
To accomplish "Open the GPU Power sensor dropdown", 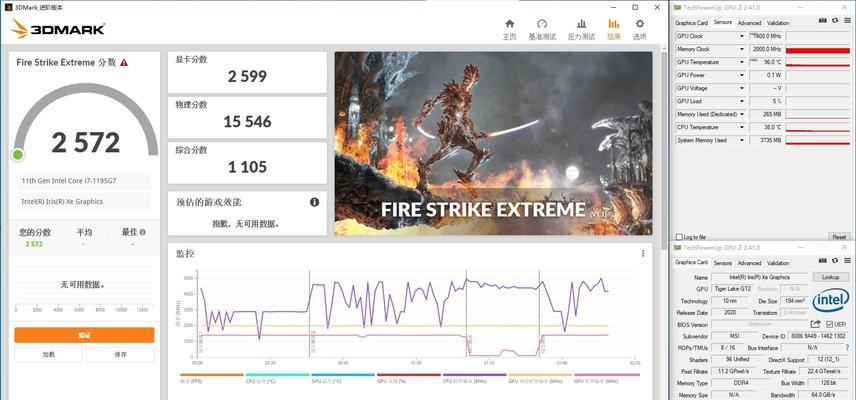I will 742,75.
